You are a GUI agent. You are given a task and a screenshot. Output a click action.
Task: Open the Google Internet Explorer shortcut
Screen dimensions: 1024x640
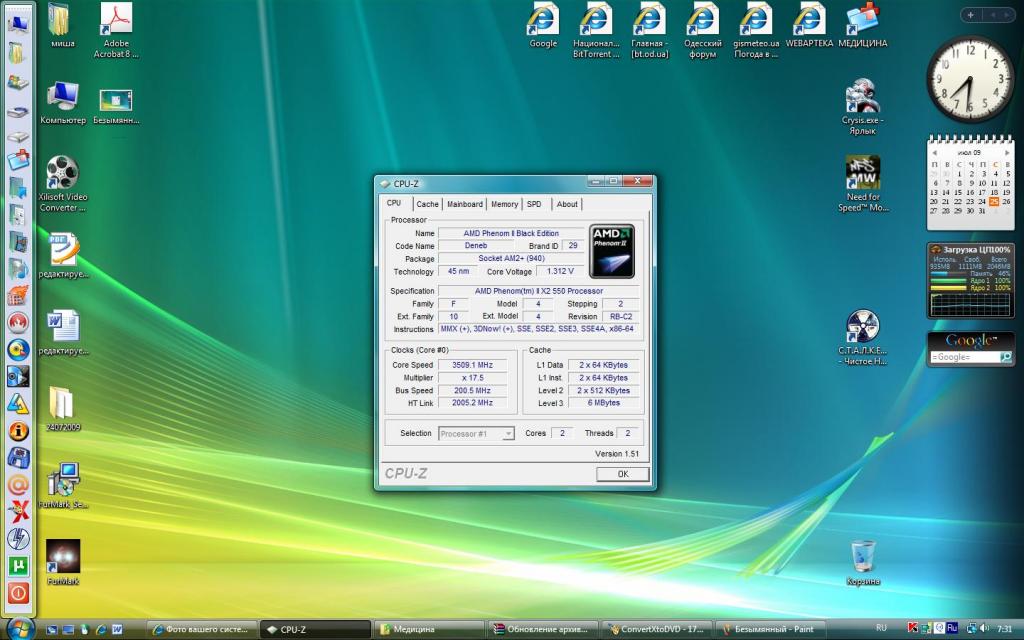point(543,25)
